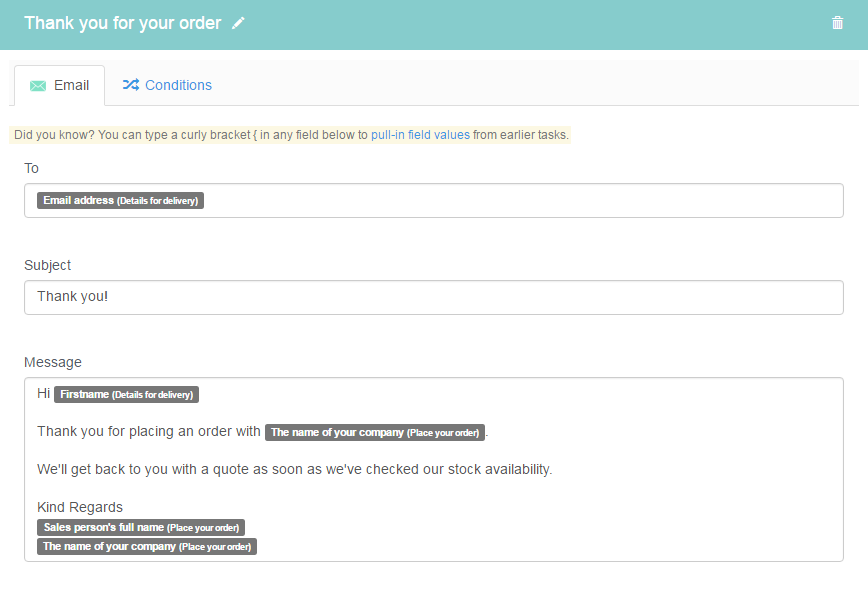Click the pencil edit icon beside the title
The width and height of the screenshot is (868, 591).
238,23
